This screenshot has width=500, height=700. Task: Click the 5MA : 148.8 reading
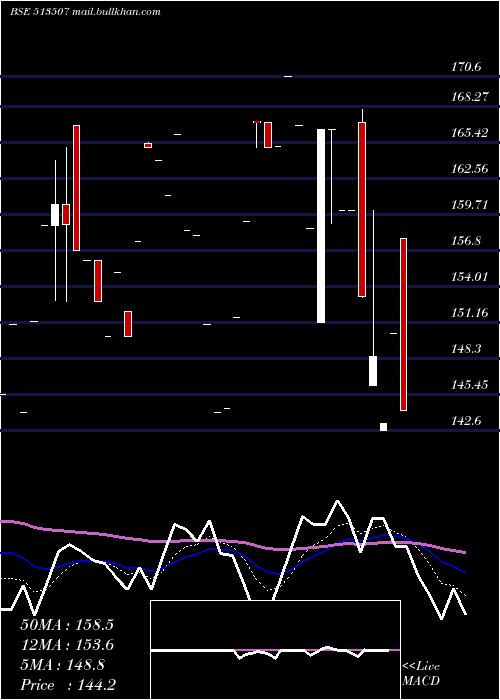tap(62, 665)
